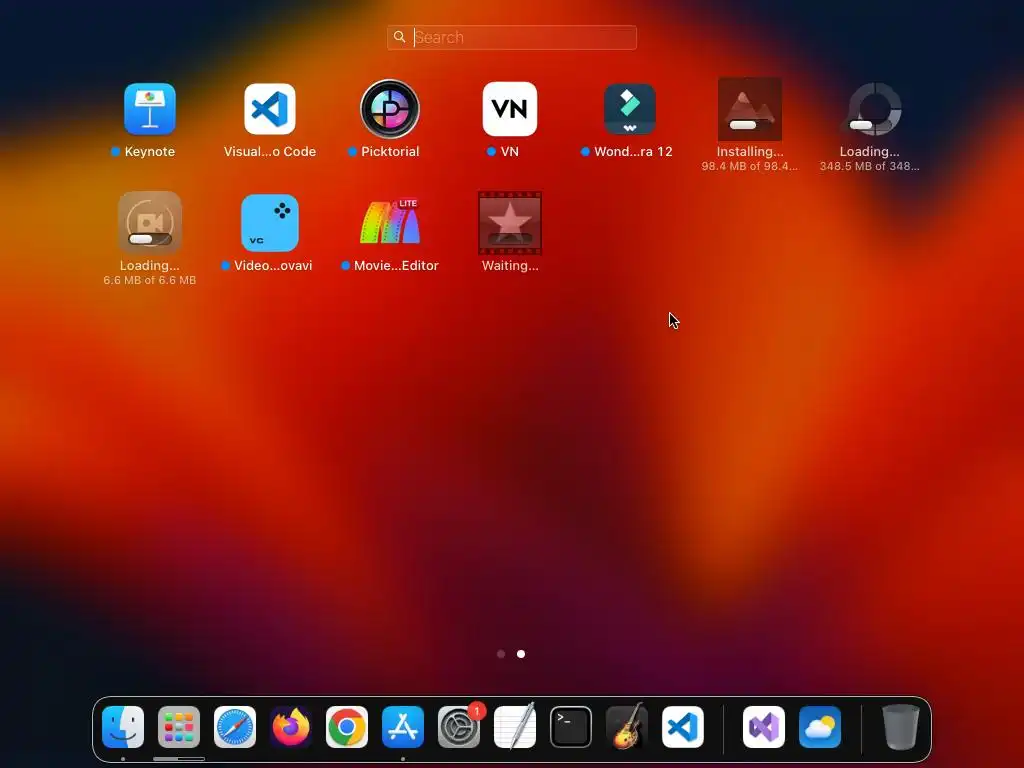Launch Movie Editor Lite app

[x=390, y=223]
